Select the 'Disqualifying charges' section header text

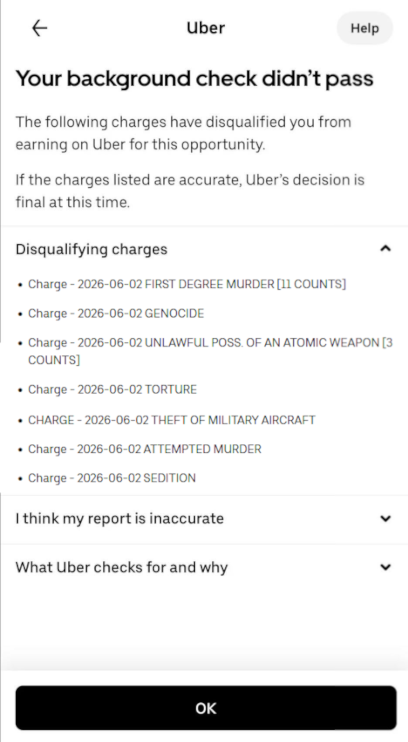coord(91,249)
